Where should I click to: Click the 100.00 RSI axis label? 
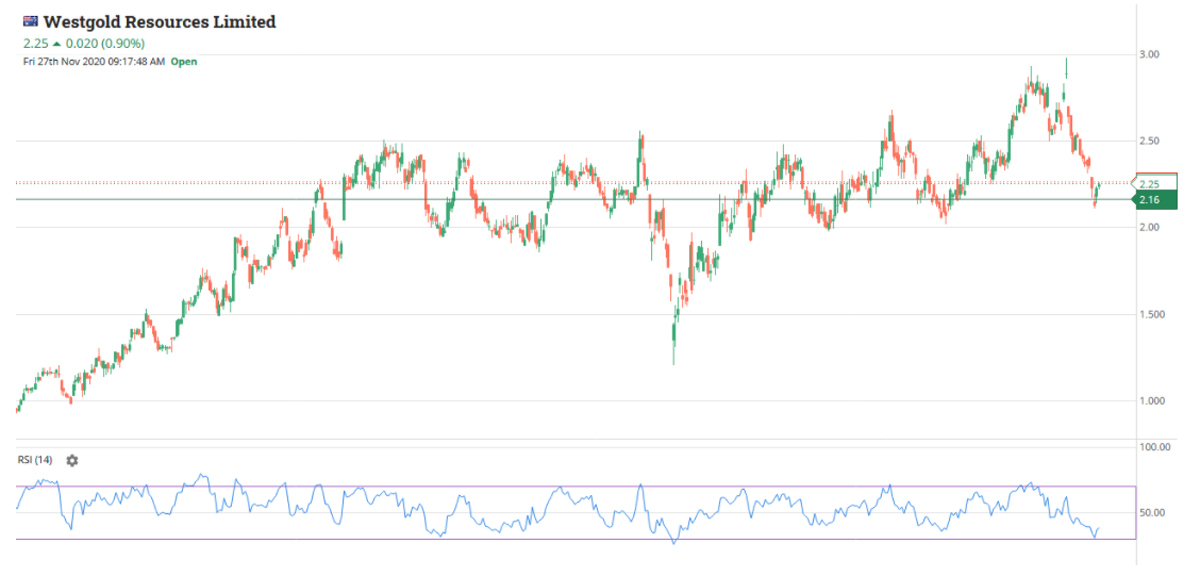coord(1155,447)
